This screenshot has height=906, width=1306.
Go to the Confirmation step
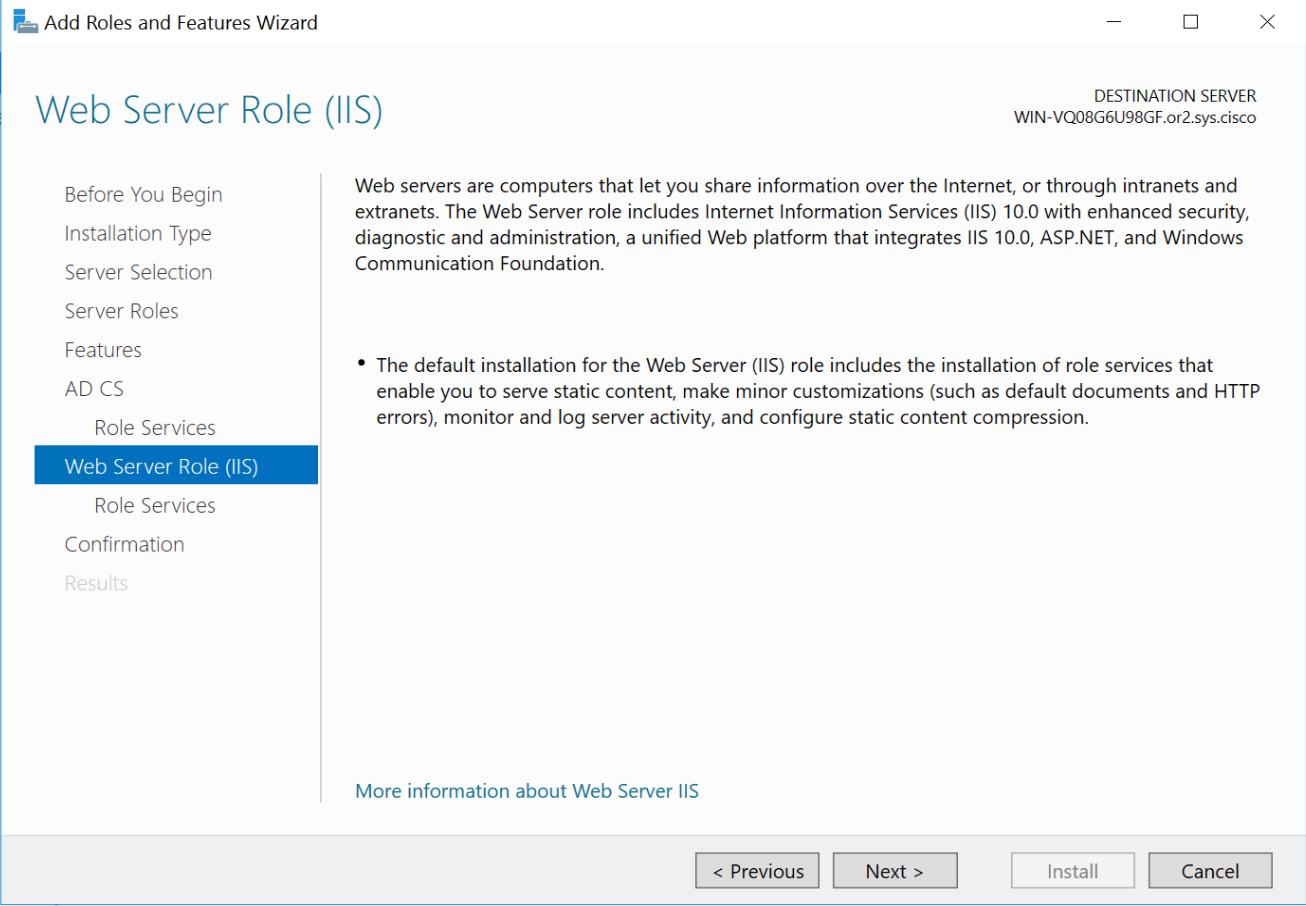click(x=124, y=544)
